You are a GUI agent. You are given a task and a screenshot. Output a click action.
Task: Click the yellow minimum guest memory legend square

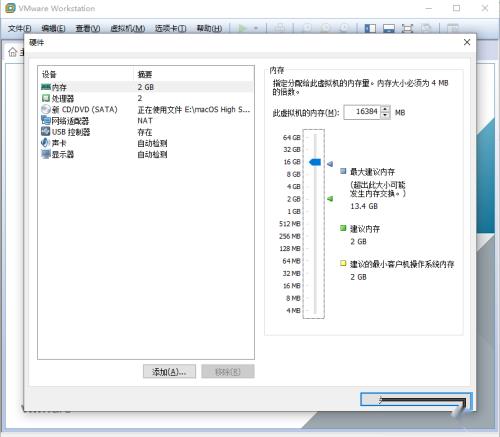(x=343, y=263)
